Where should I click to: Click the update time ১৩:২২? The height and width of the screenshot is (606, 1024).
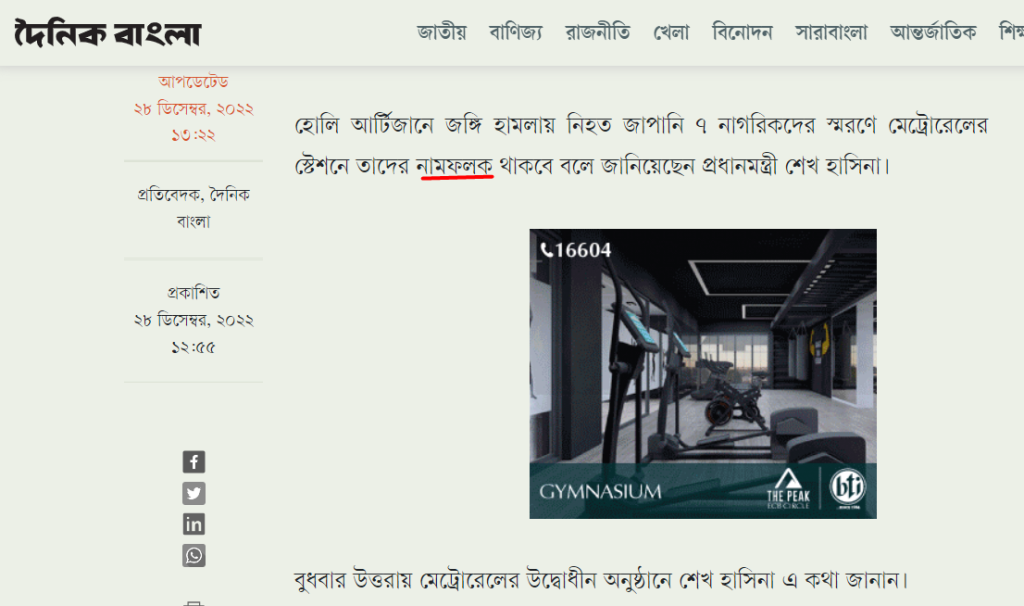click(x=193, y=135)
